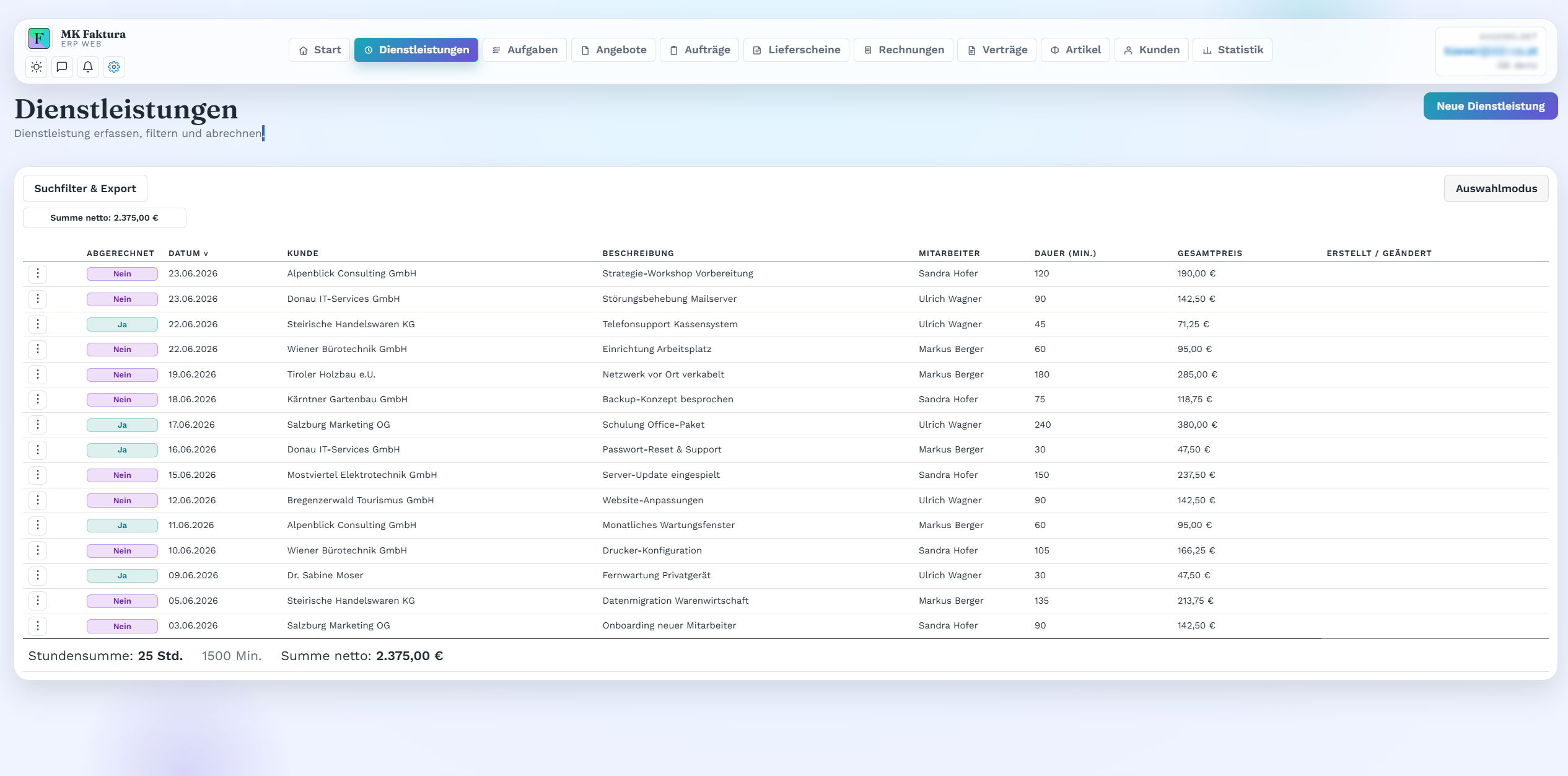The width and height of the screenshot is (1568, 776).
Task: Open the notifications bell icon
Action: 88,67
